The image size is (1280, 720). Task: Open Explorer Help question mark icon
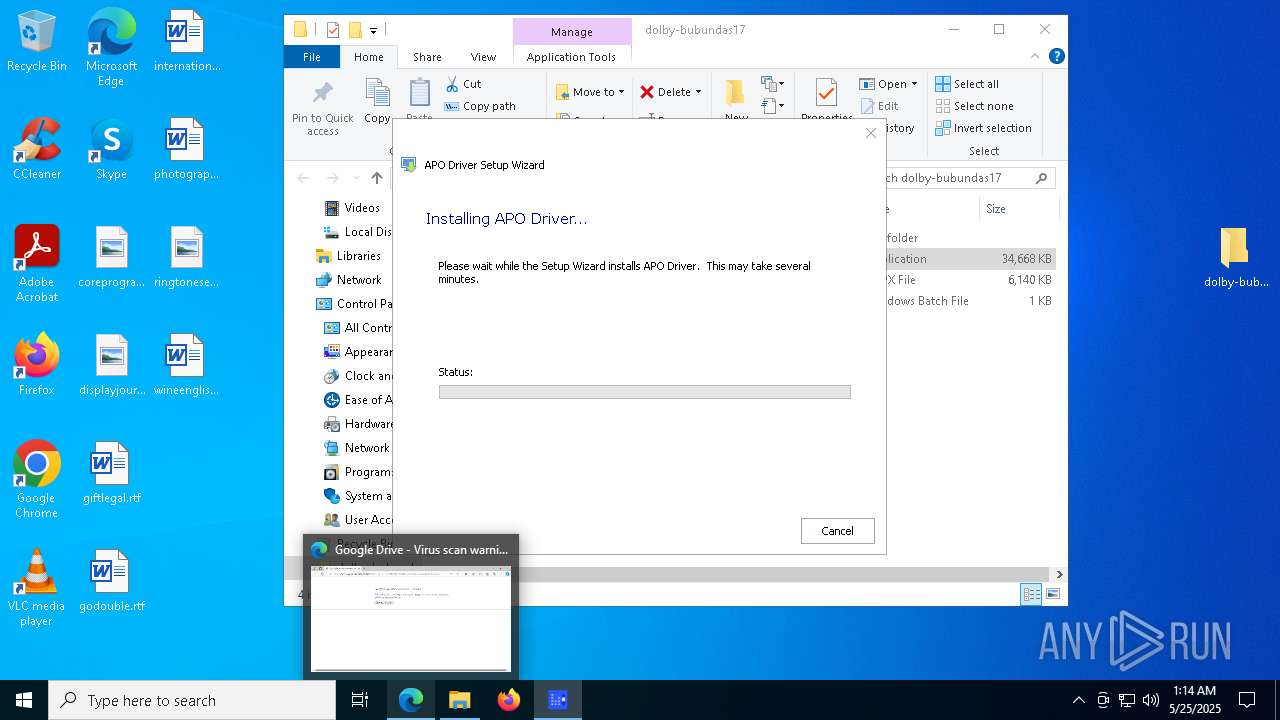pos(1056,57)
